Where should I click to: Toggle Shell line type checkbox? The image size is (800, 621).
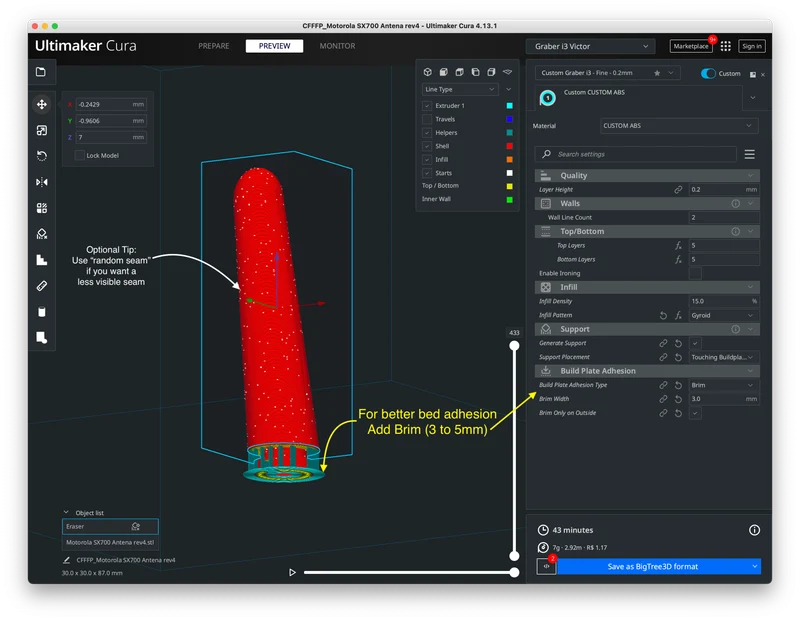[x=427, y=146]
